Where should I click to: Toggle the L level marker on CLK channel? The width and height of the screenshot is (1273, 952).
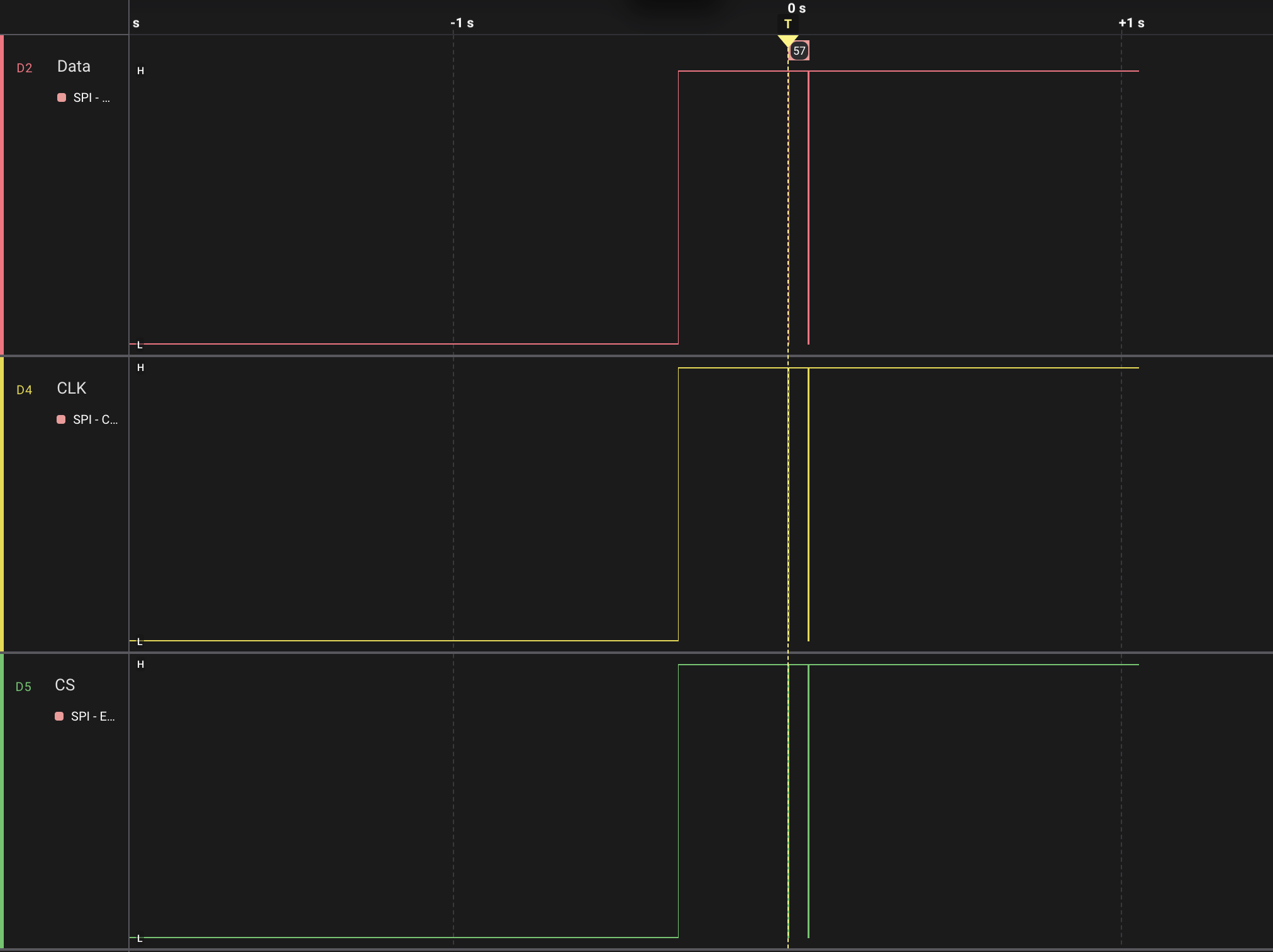[x=140, y=641]
